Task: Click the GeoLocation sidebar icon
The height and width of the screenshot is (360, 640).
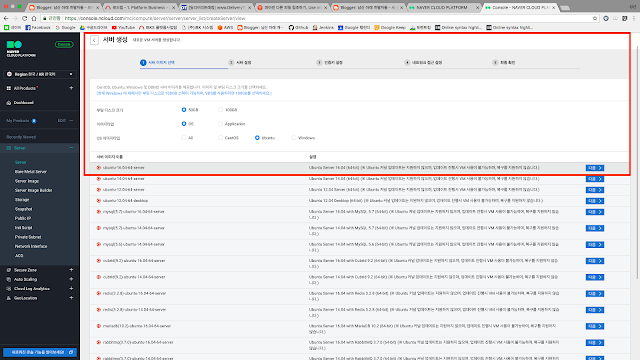Action: point(9,298)
